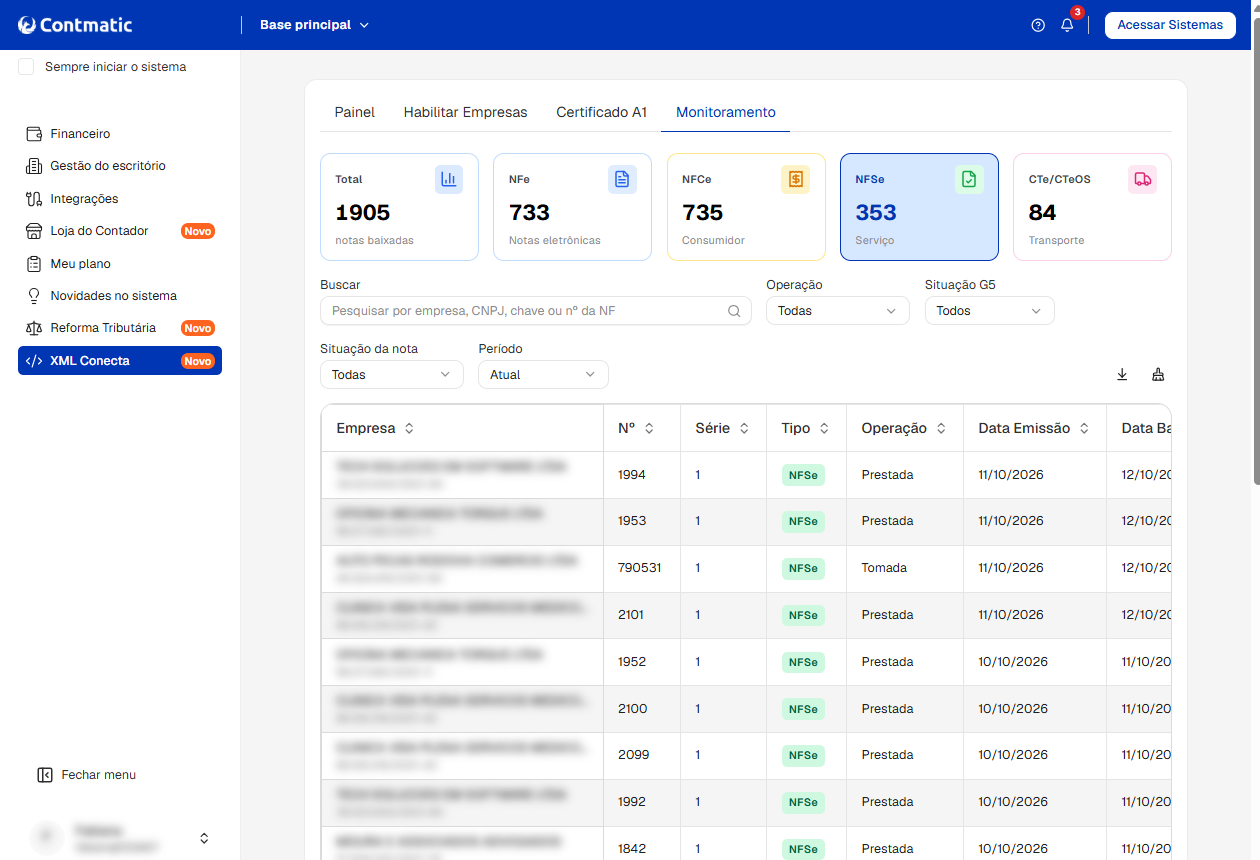This screenshot has width=1260, height=860.
Task: Switch to the Habilitar Empresas tab
Action: coord(466,112)
